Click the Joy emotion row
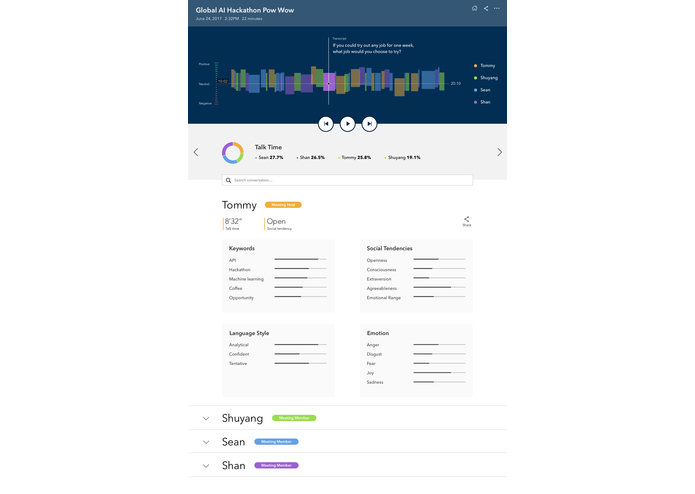 pyautogui.click(x=416, y=373)
